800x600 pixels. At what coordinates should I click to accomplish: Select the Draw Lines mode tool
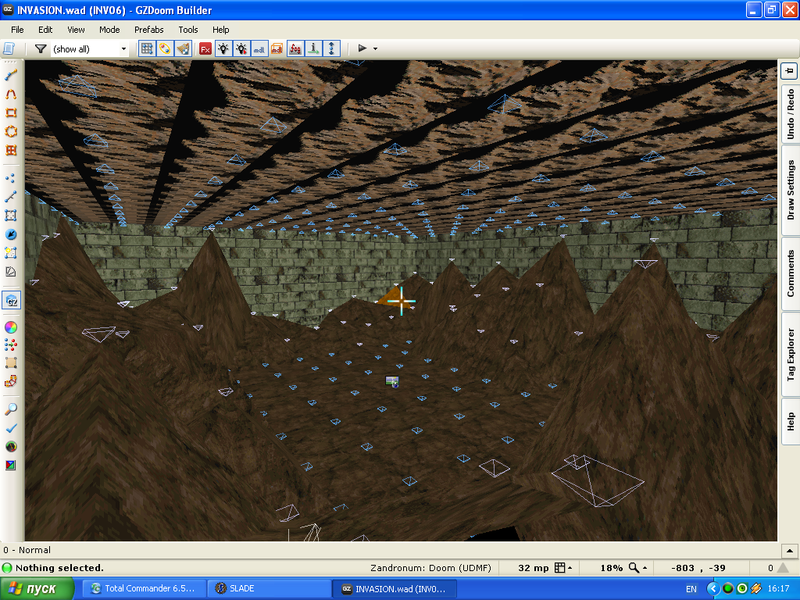[x=11, y=75]
